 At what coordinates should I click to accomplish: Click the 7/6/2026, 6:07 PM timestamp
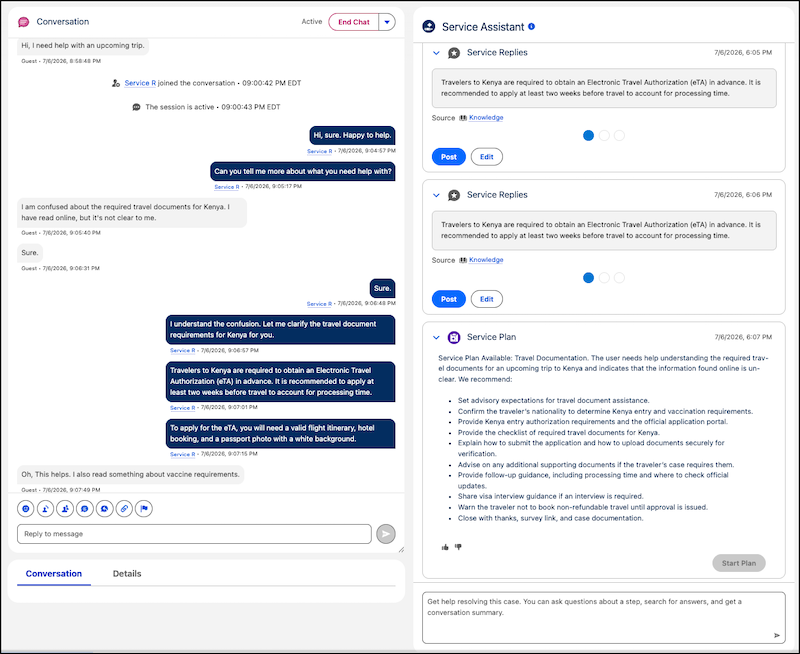coord(743,337)
